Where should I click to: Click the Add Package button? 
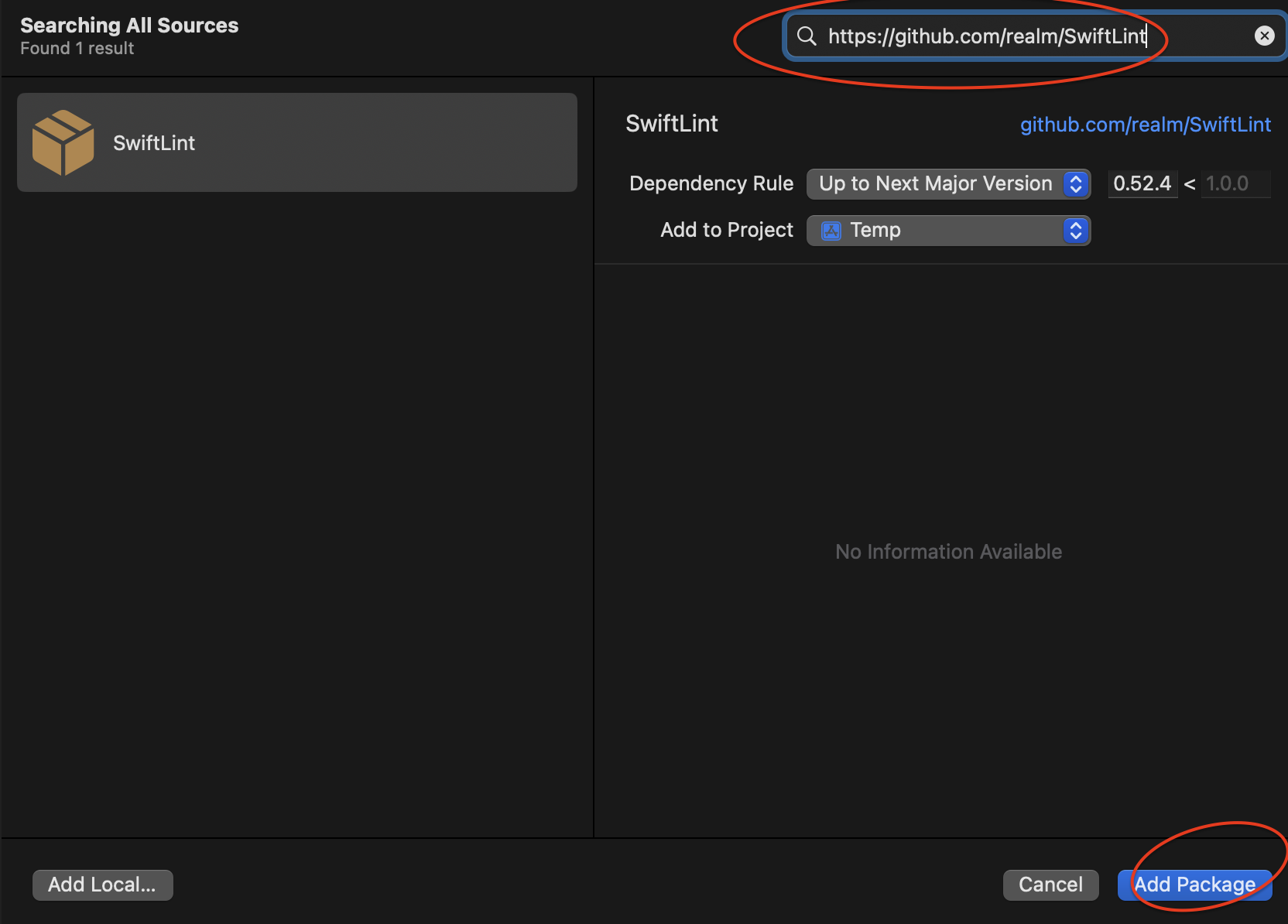pos(1194,885)
